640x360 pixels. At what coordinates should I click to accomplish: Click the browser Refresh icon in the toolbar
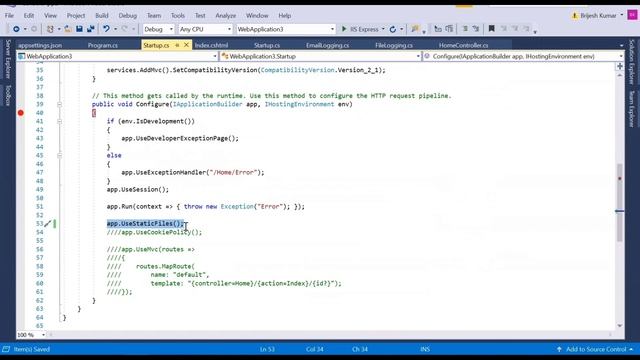393,29
